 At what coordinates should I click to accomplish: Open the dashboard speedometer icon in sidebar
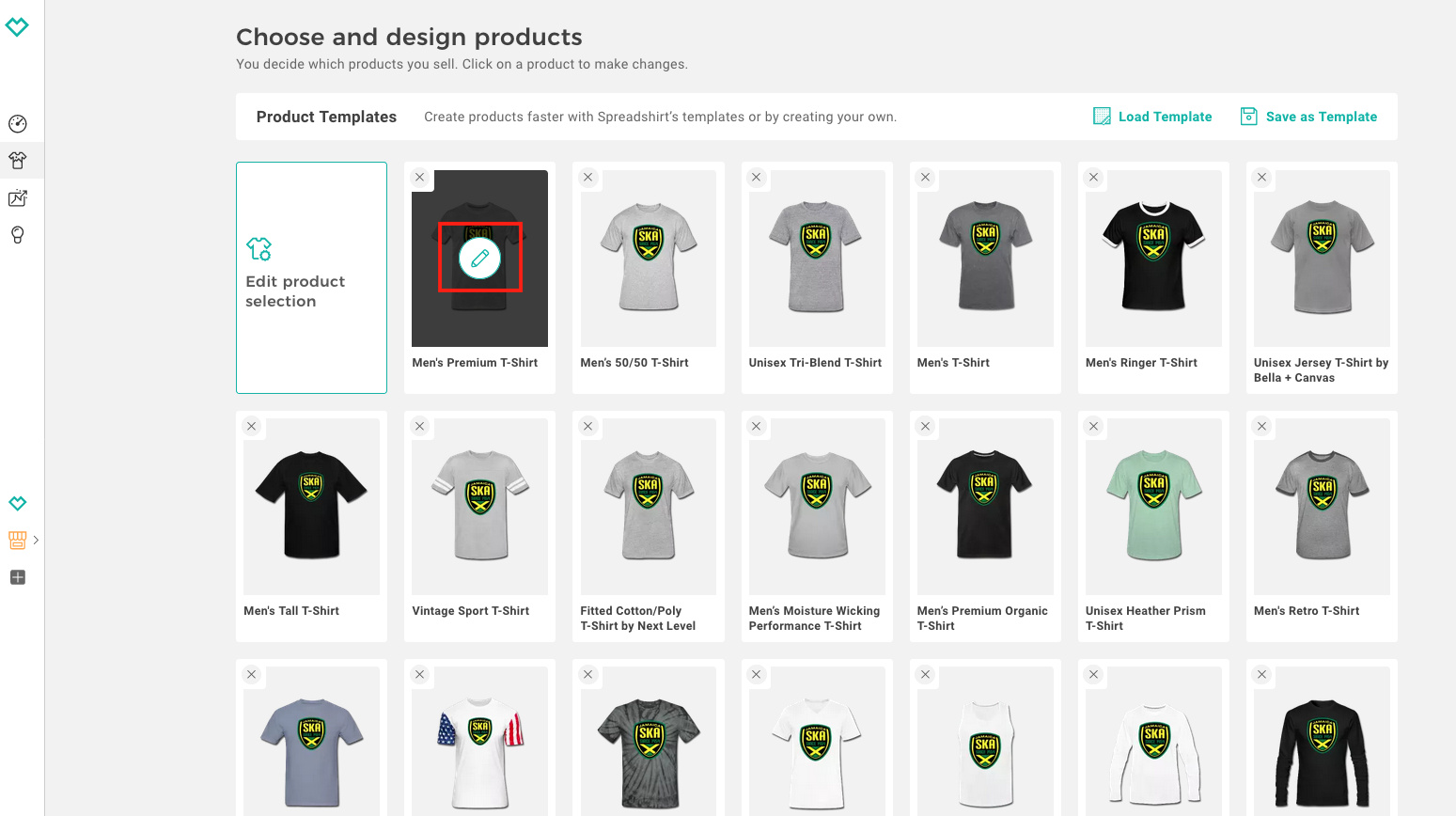(18, 124)
